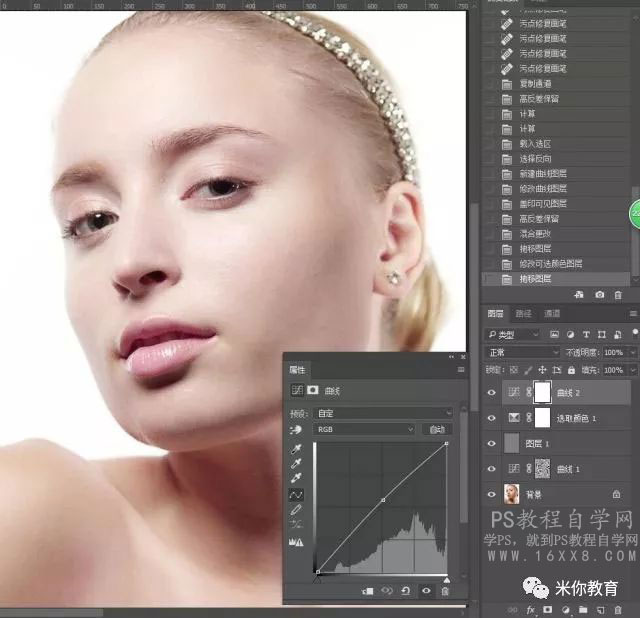Open the fill 100% dropdown arrow
The width and height of the screenshot is (640, 618).
coord(633,370)
